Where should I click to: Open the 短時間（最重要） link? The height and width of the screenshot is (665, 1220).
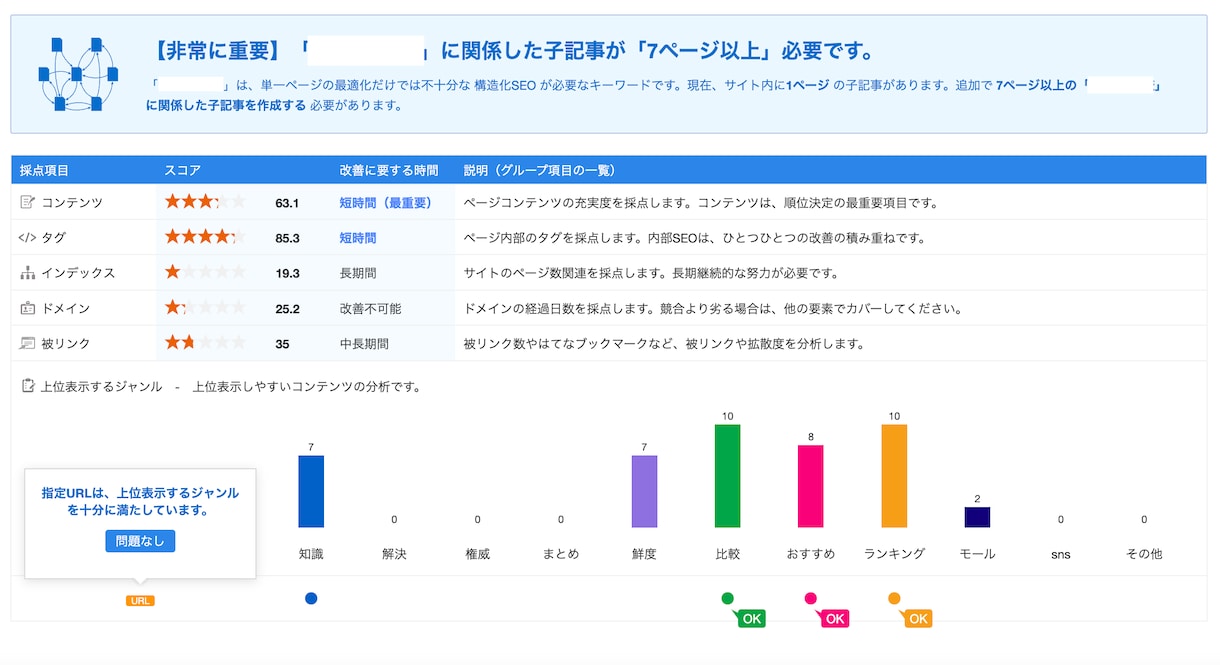(386, 203)
